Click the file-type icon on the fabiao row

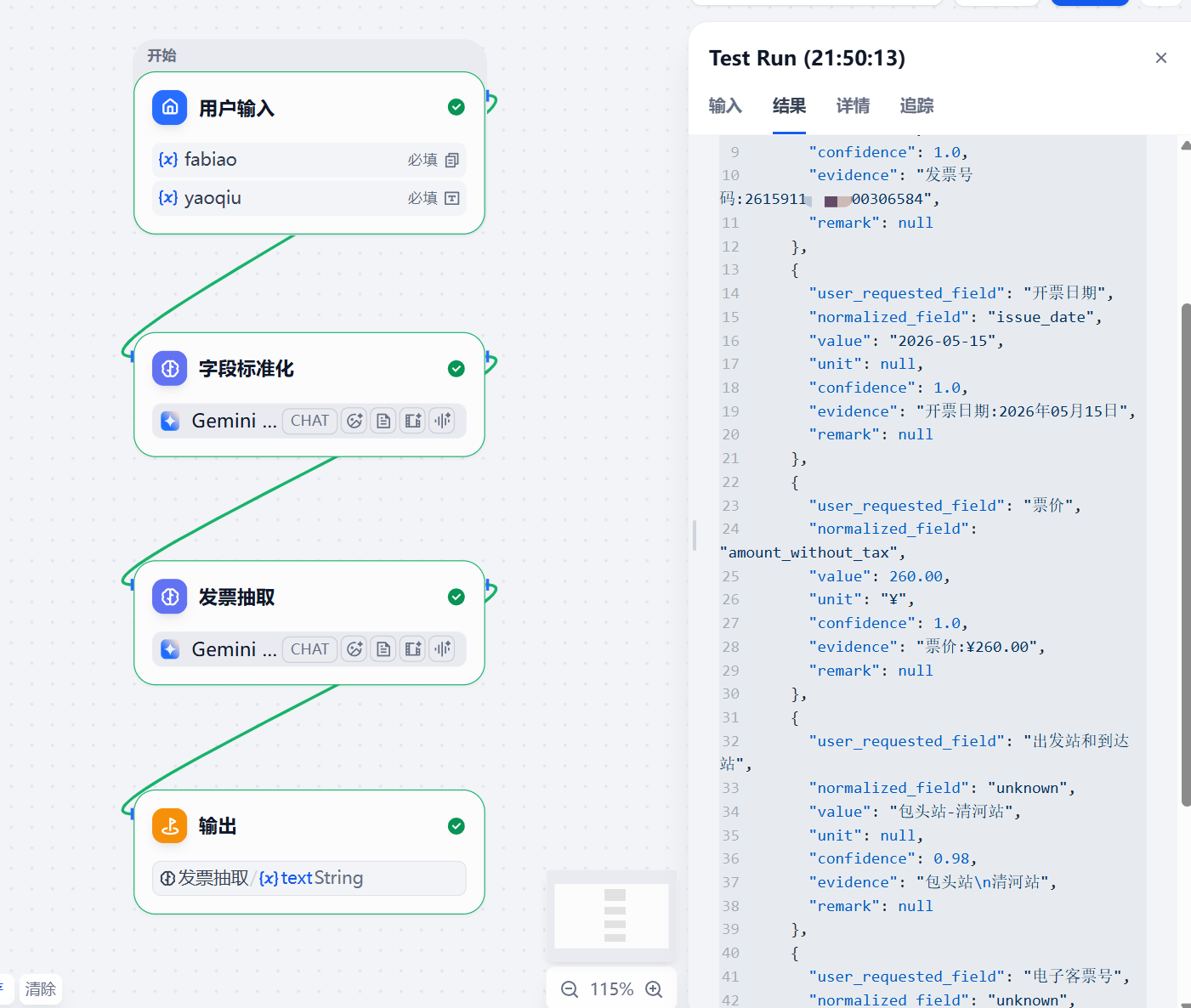click(452, 160)
